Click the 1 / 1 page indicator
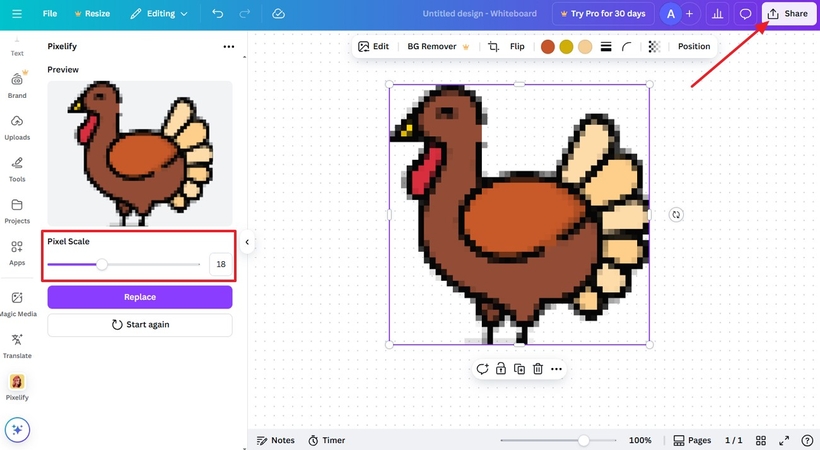820x450 pixels. 733,440
